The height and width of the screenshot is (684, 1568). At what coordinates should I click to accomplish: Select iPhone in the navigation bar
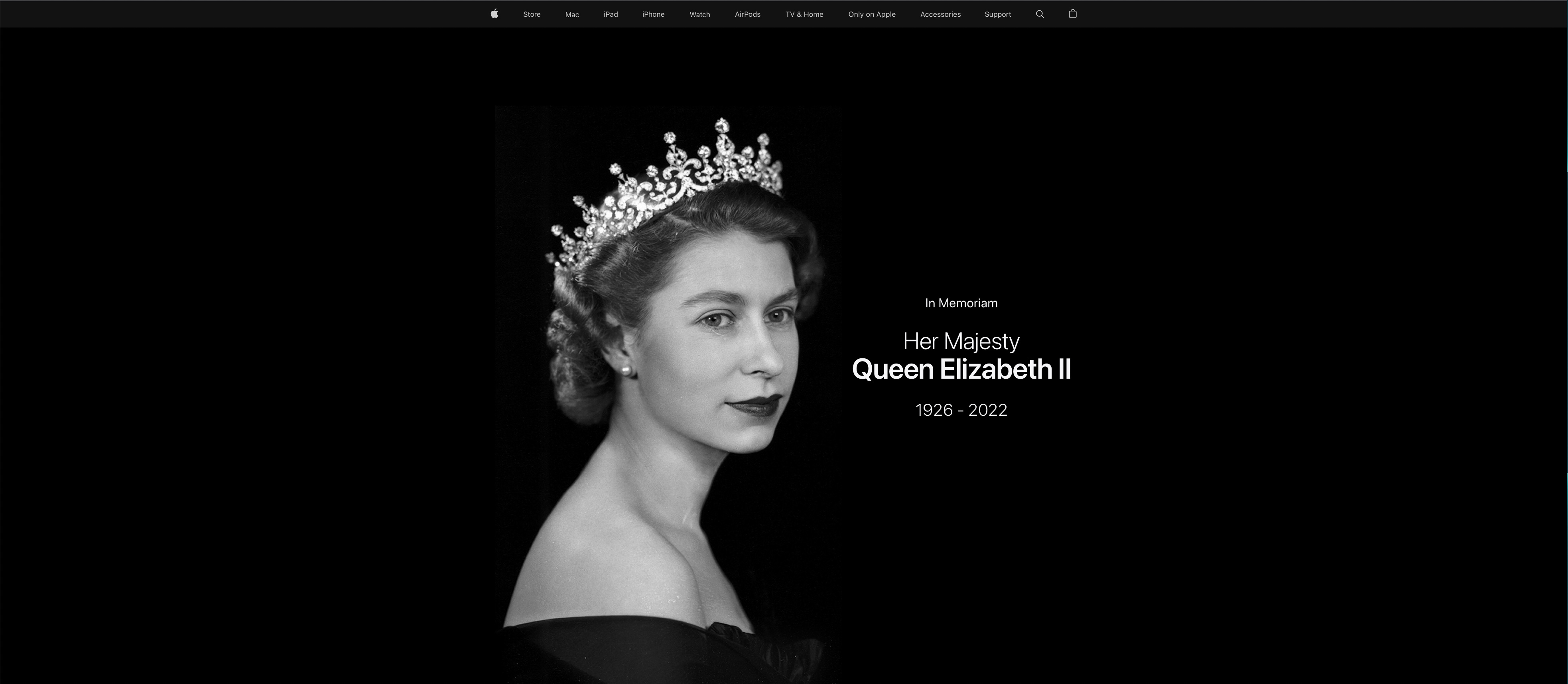[653, 15]
